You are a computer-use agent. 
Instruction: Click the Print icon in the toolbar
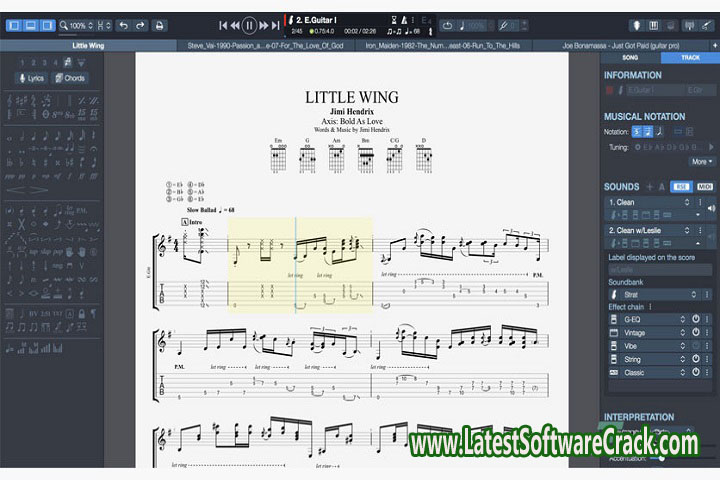159,25
